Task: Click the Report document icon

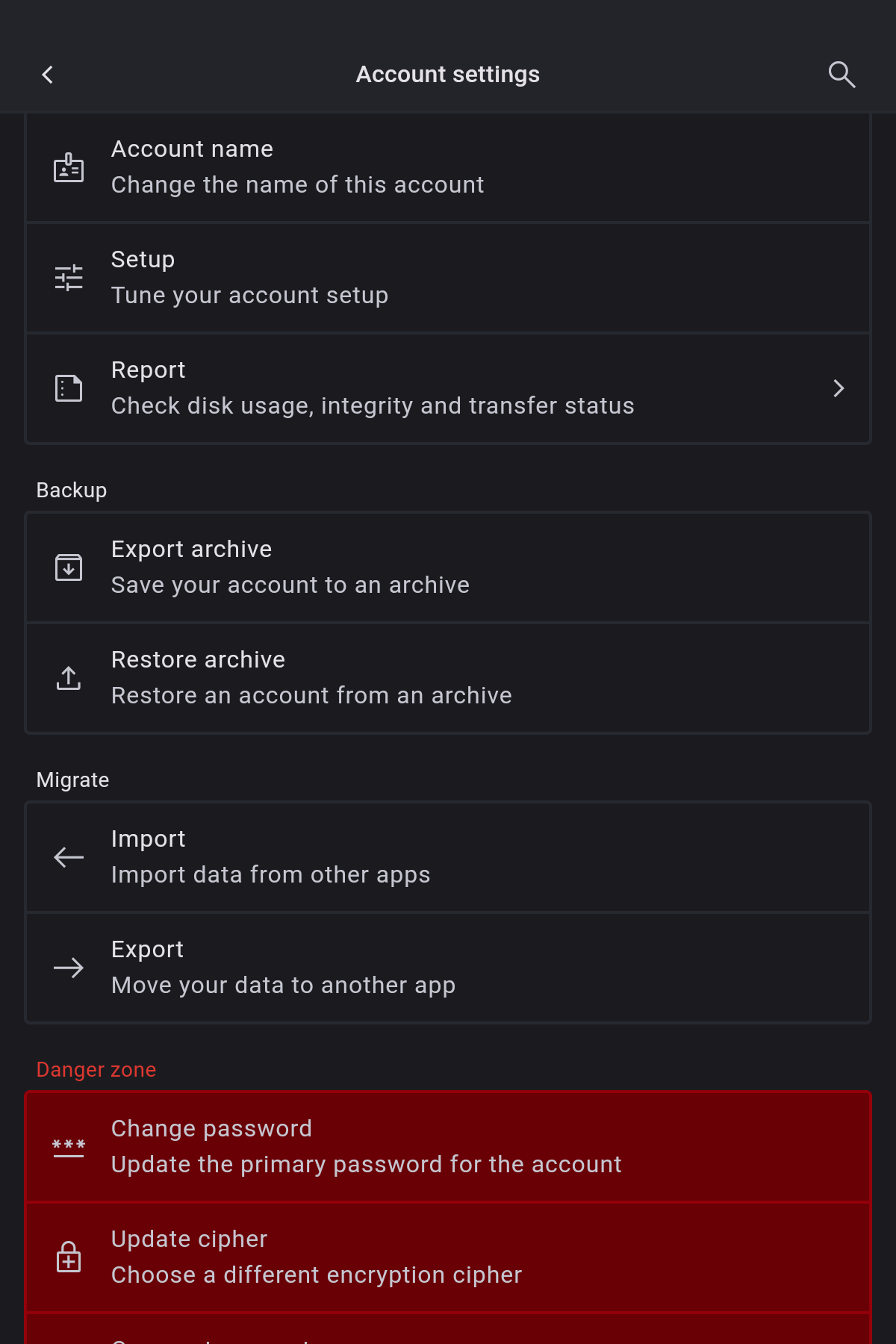Action: pyautogui.click(x=69, y=388)
